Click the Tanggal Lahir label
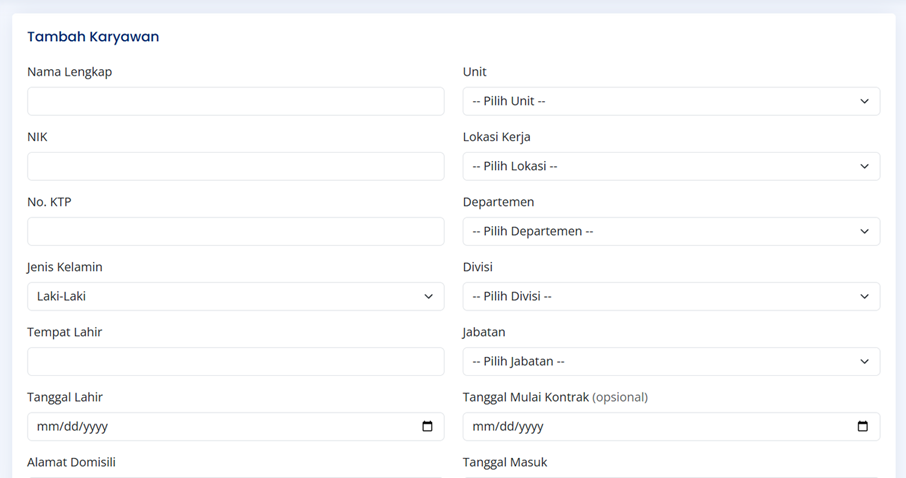906x478 pixels. [65, 397]
